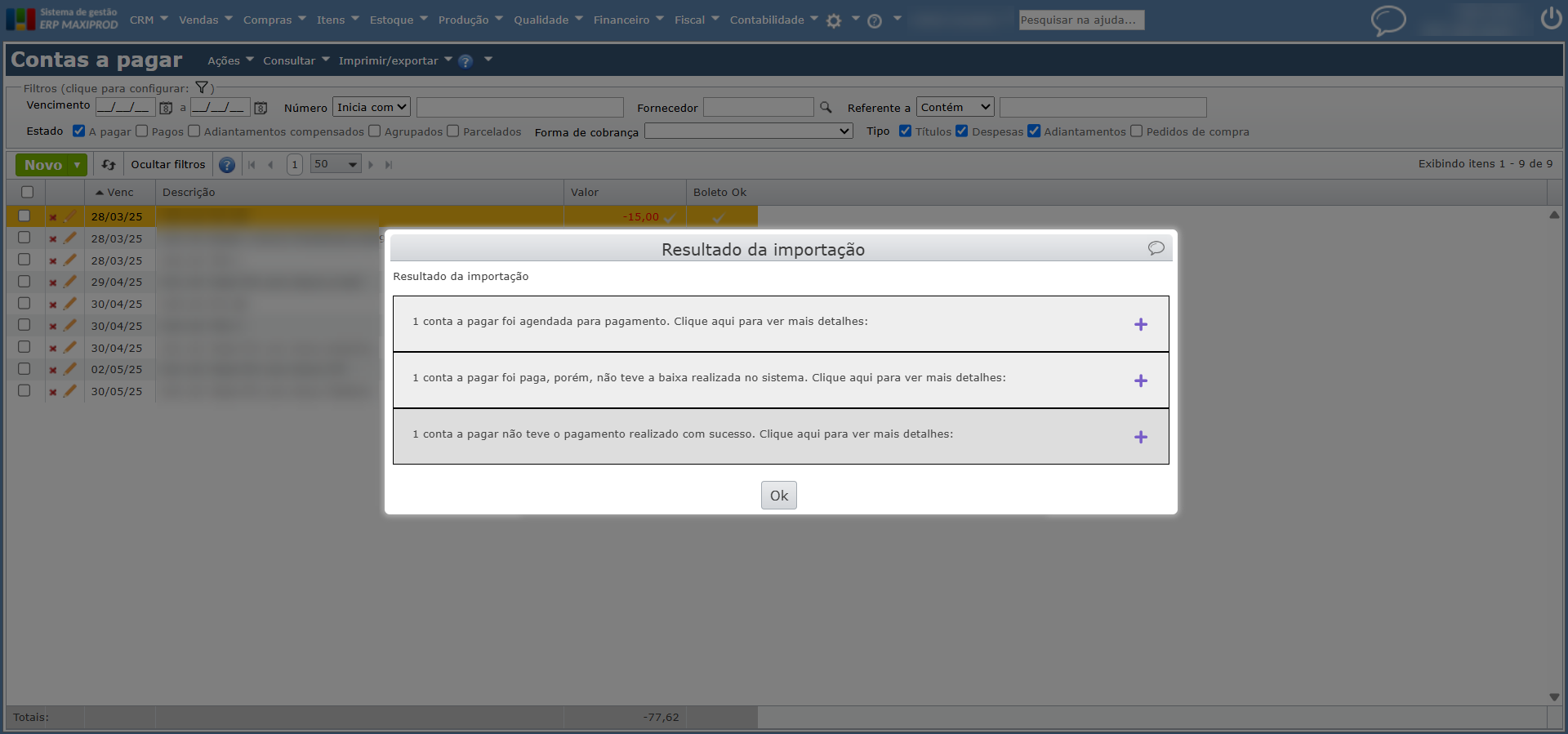Open the Vendas menu
Viewport: 1568px width, 734px height.
coord(206,20)
